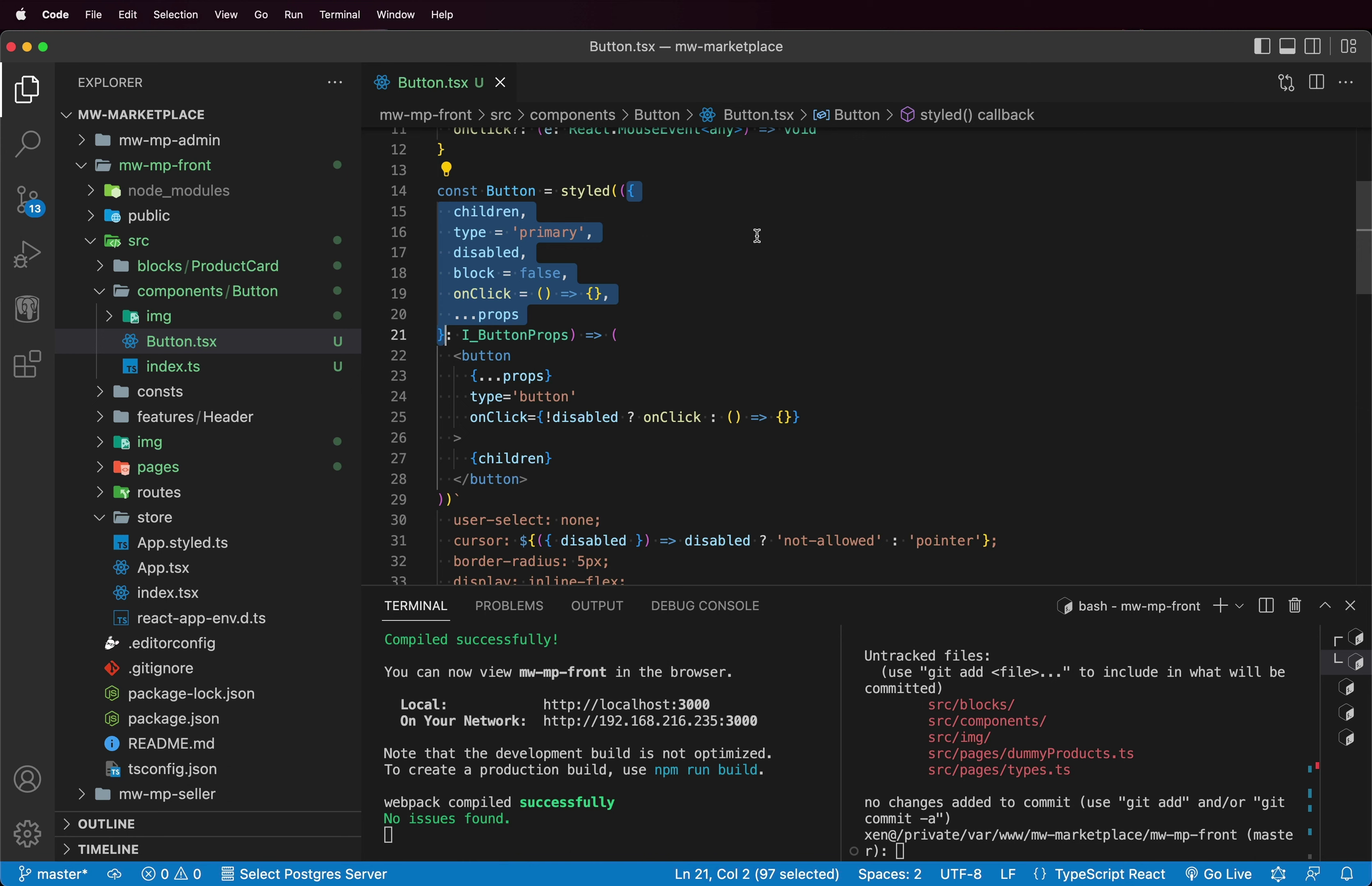
Task: Click components in the breadcrumb path
Action: (x=572, y=114)
